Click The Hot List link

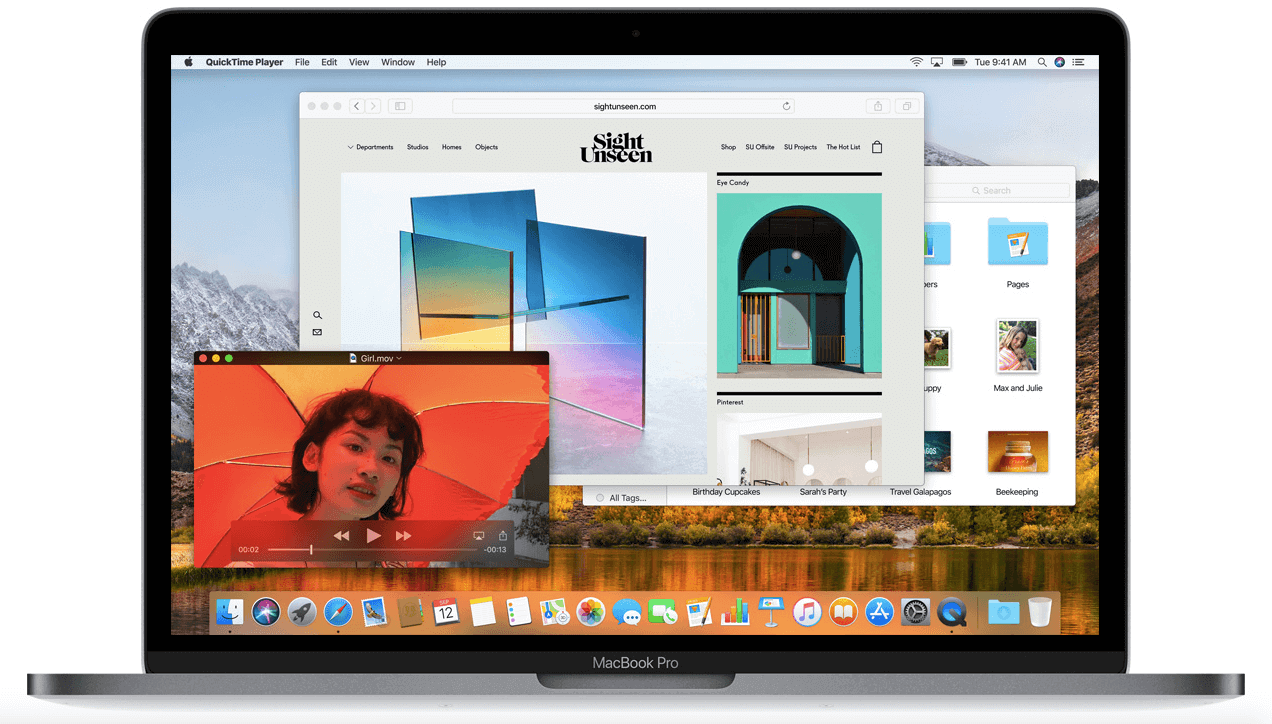click(843, 147)
